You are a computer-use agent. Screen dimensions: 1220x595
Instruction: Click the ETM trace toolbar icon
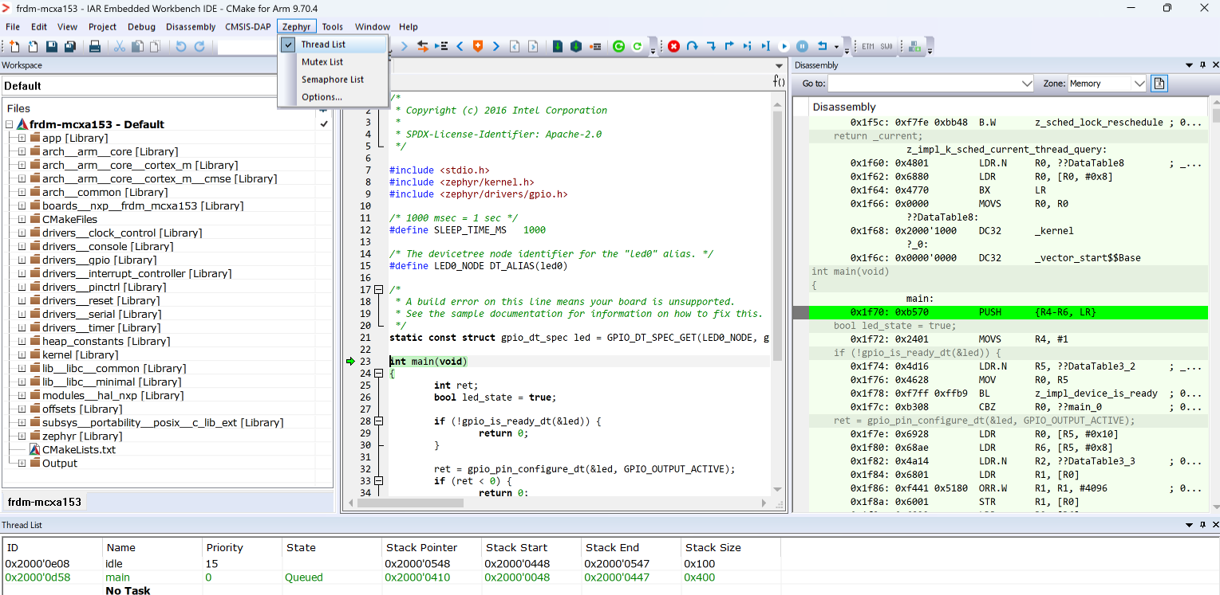coord(868,46)
